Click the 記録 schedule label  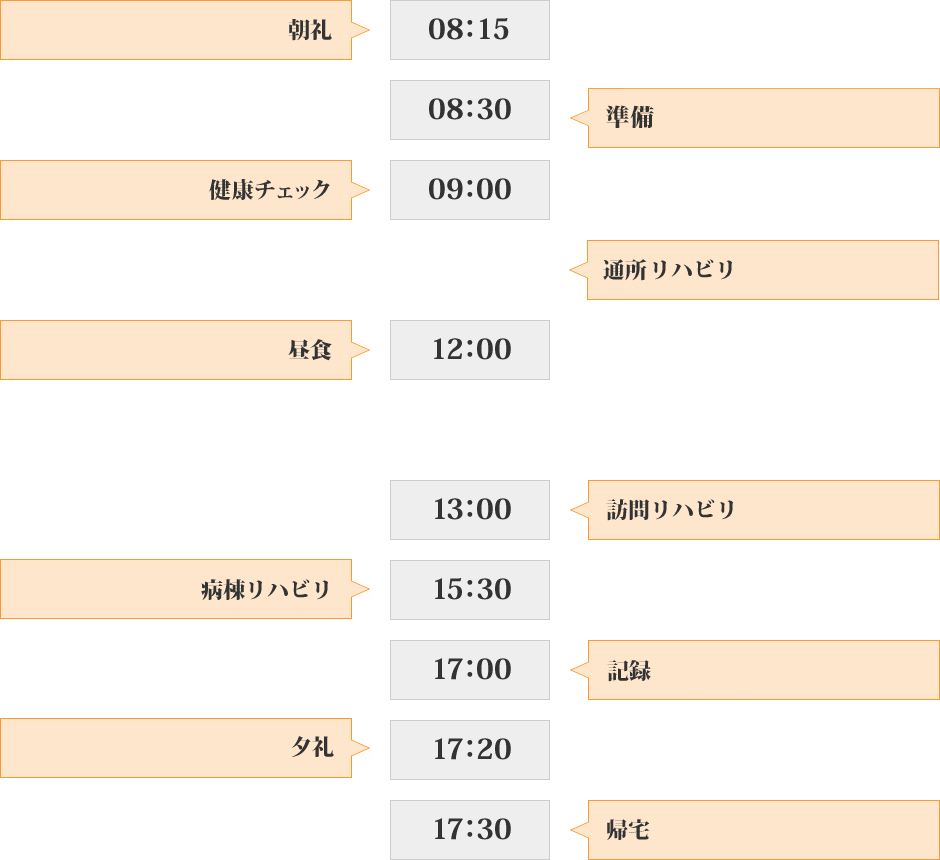point(763,670)
